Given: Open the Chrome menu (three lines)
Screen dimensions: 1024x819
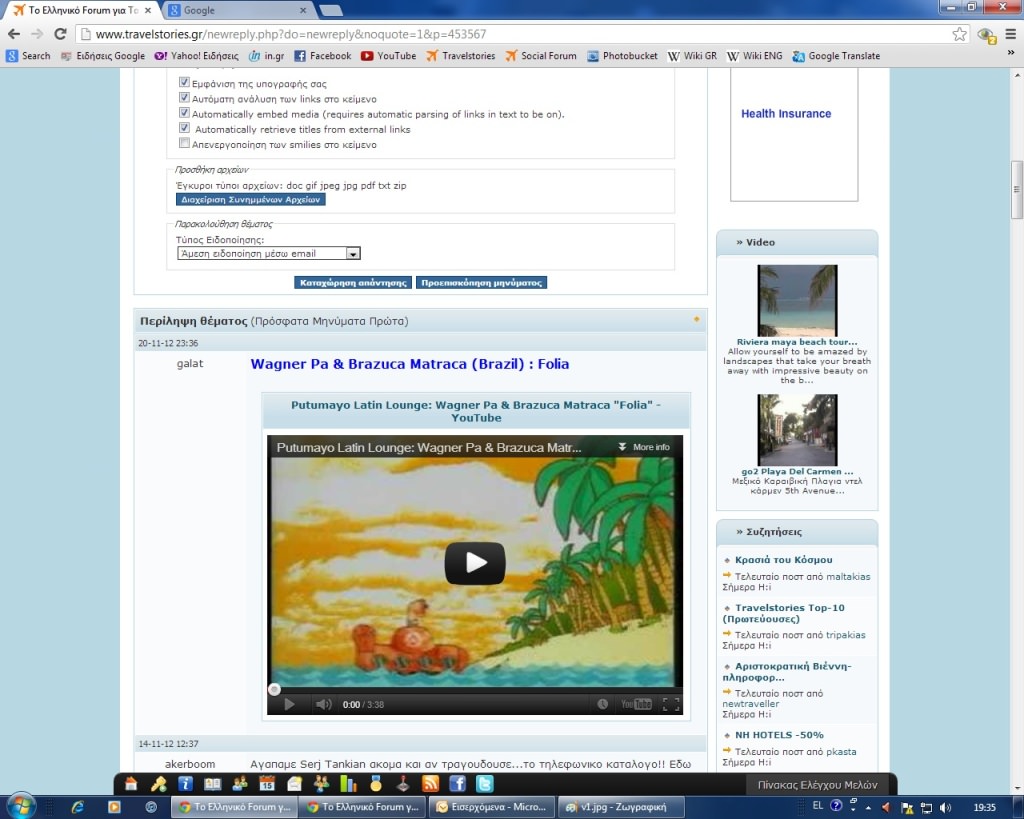Looking at the screenshot, I should click(1010, 34).
